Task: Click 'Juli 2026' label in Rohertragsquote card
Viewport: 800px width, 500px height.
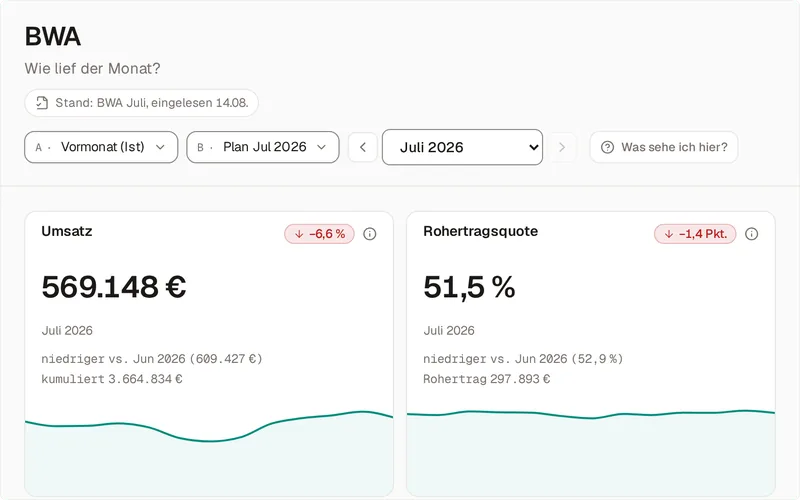Action: (x=449, y=331)
